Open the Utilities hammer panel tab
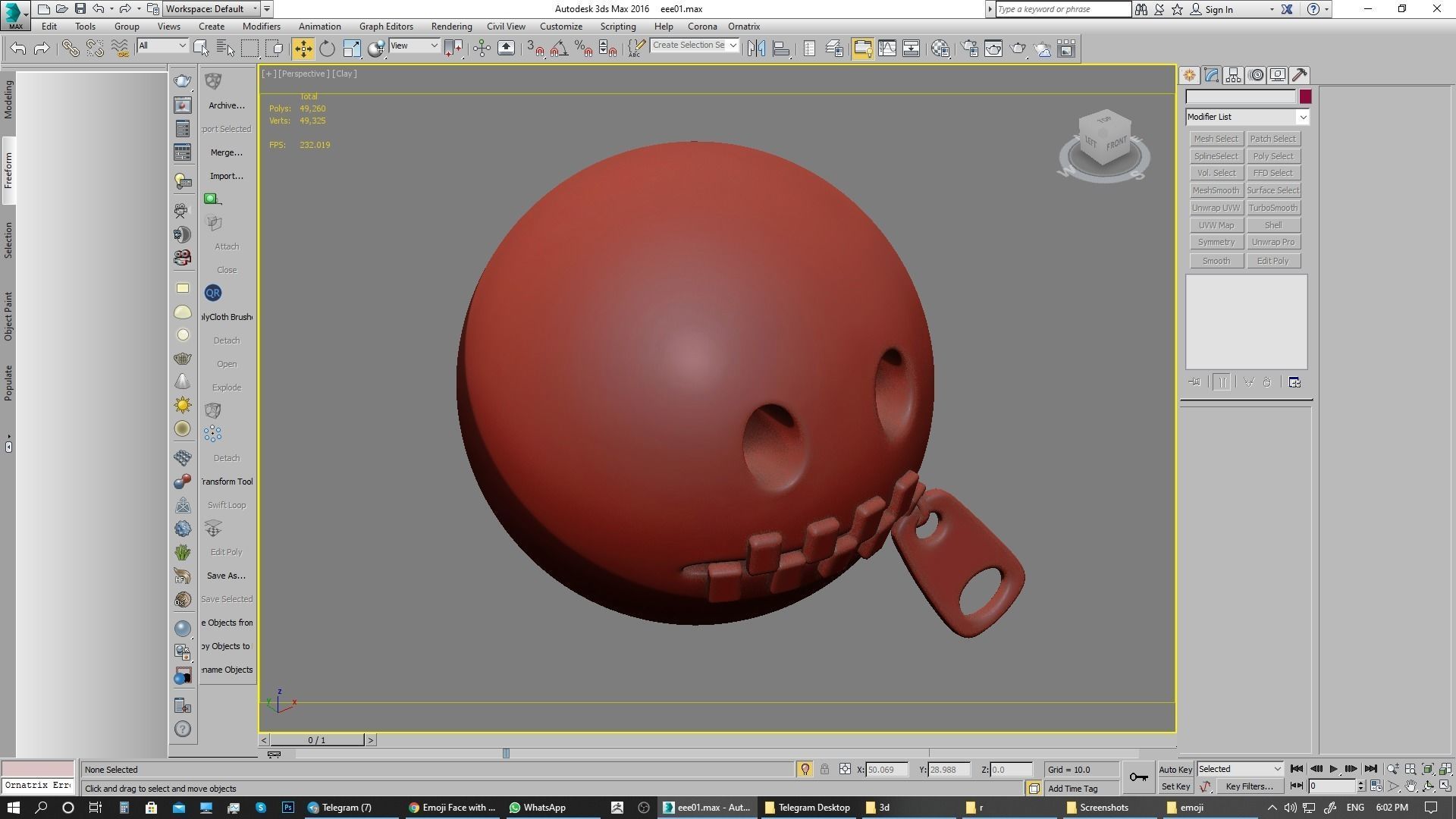The height and width of the screenshot is (819, 1456). [1300, 75]
